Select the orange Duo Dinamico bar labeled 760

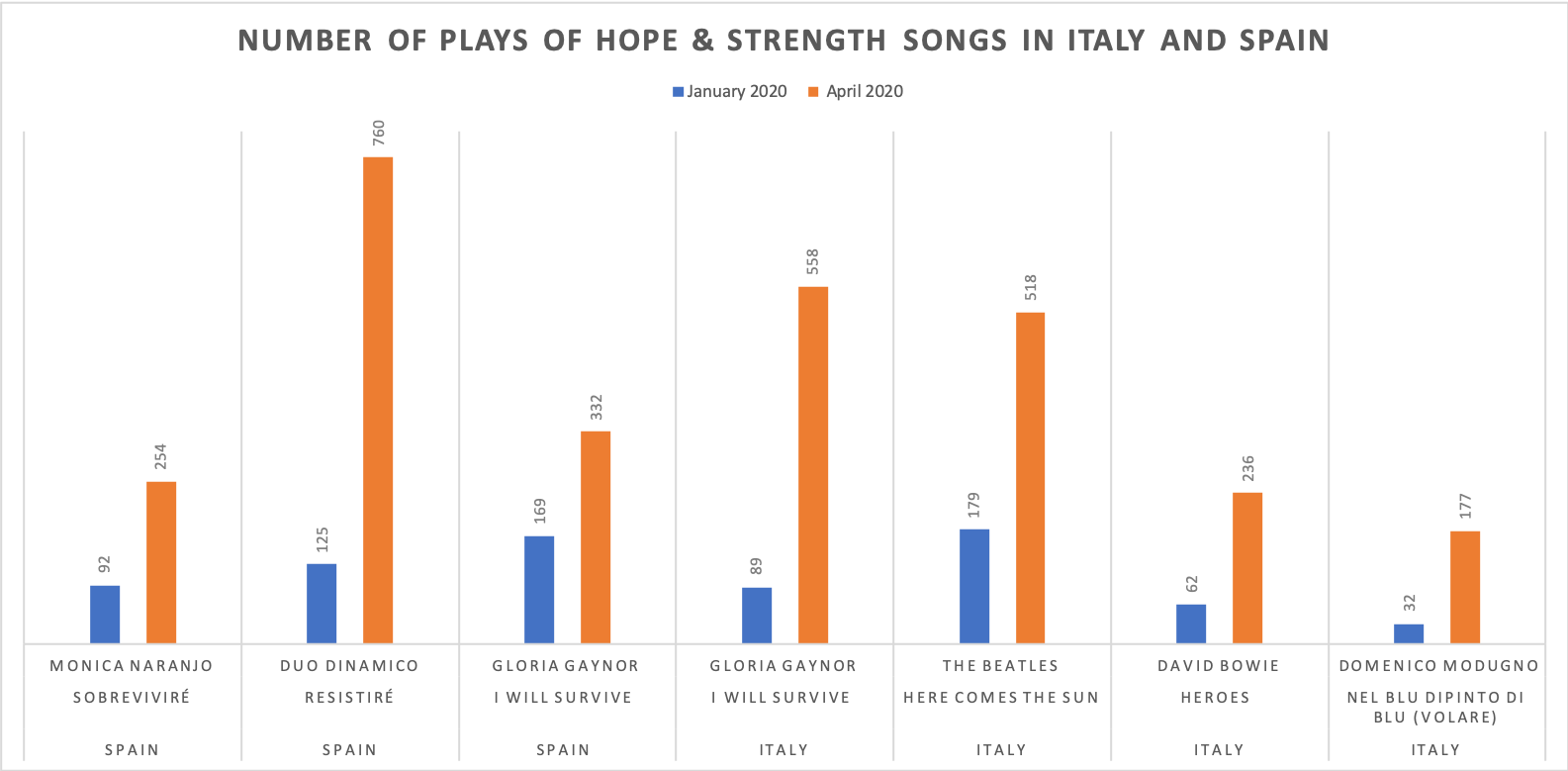click(378, 400)
